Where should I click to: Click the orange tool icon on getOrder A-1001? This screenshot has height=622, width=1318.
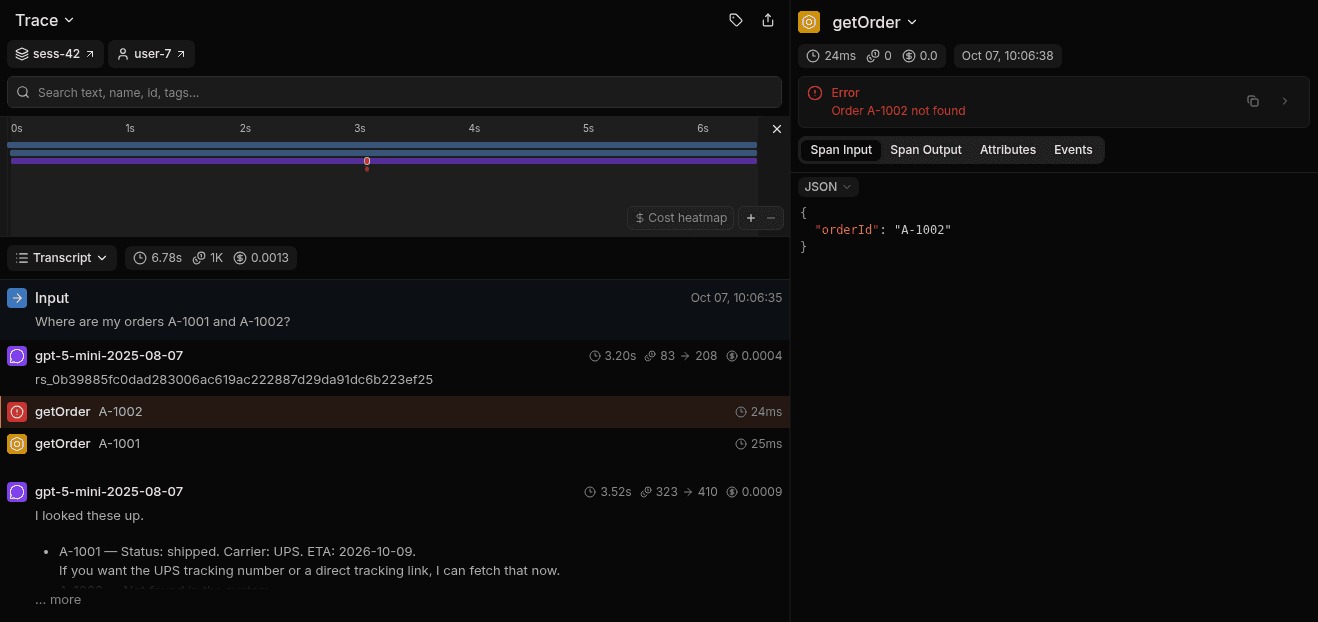tap(17, 444)
